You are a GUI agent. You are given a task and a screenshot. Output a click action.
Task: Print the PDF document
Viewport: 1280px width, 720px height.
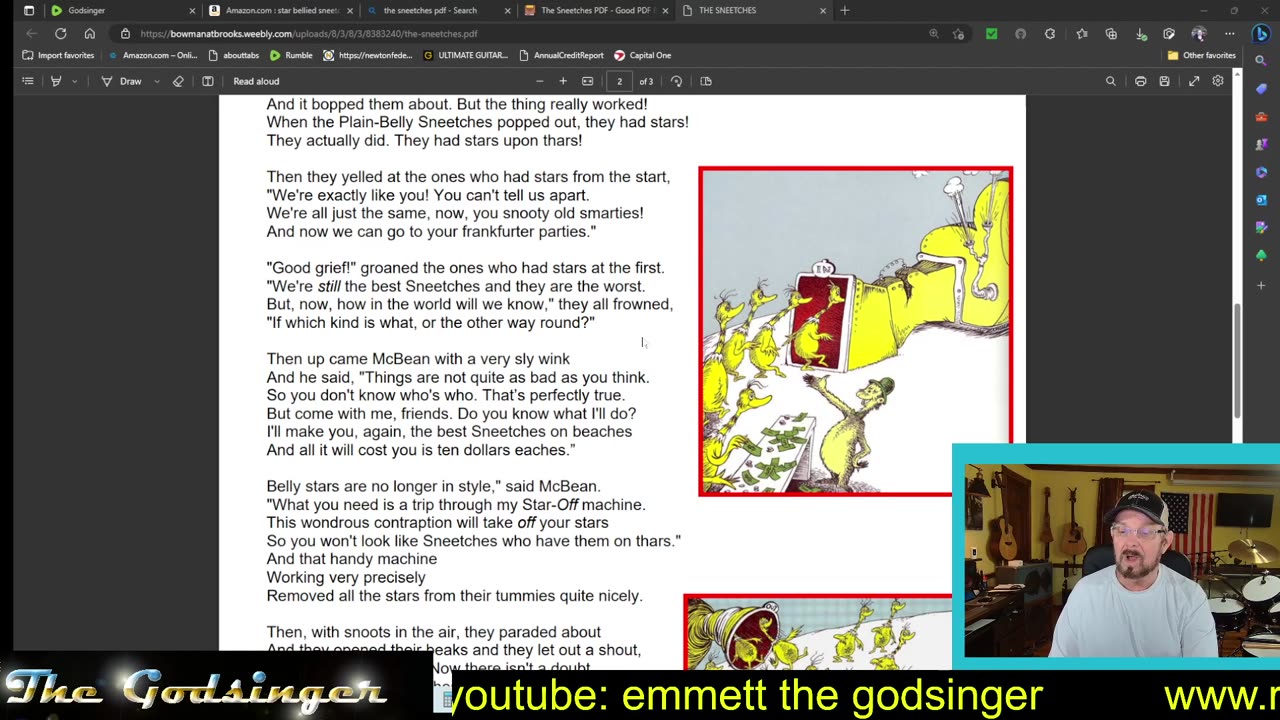[x=1140, y=81]
